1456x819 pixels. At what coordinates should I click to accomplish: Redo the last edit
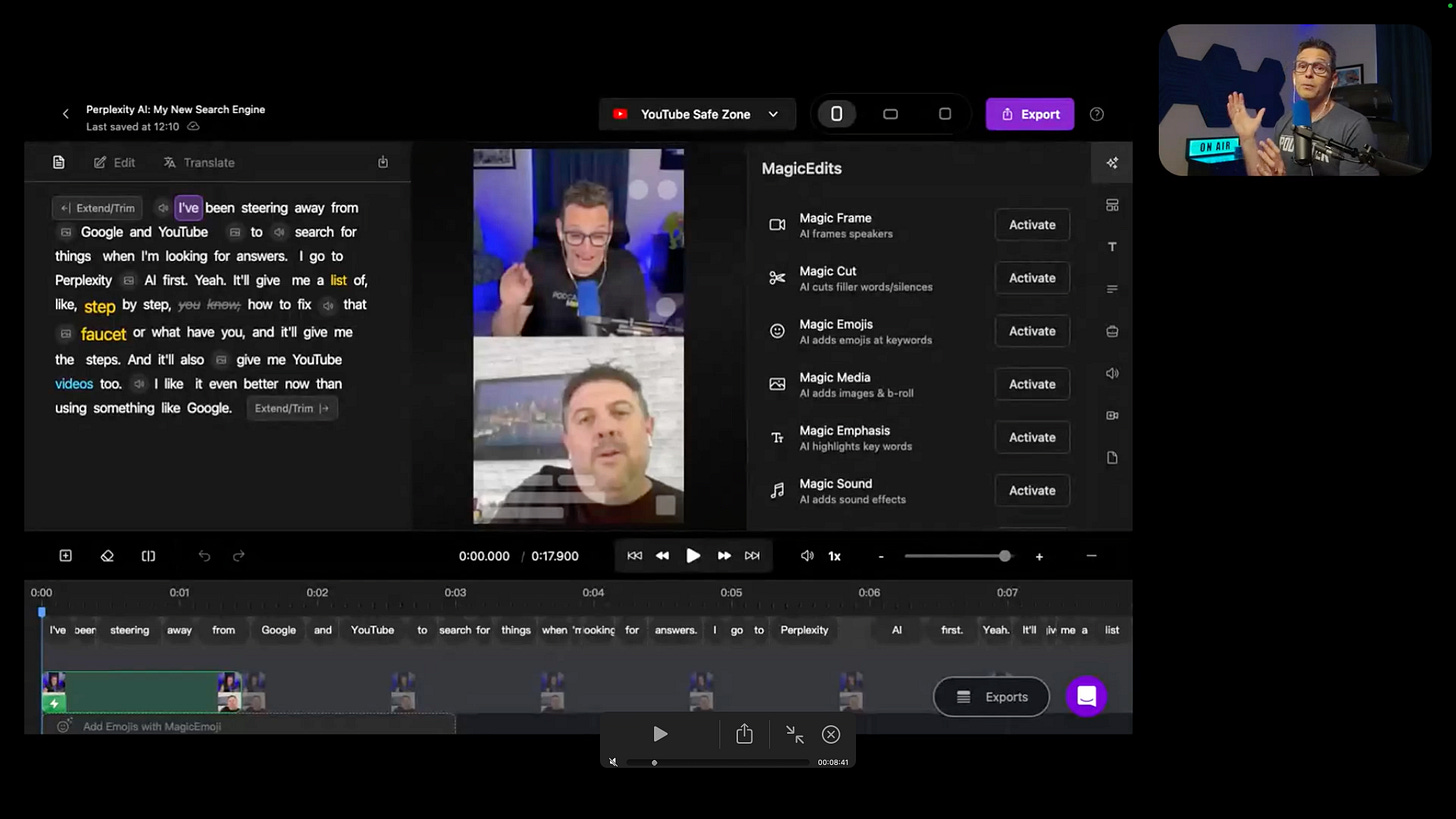click(x=238, y=556)
